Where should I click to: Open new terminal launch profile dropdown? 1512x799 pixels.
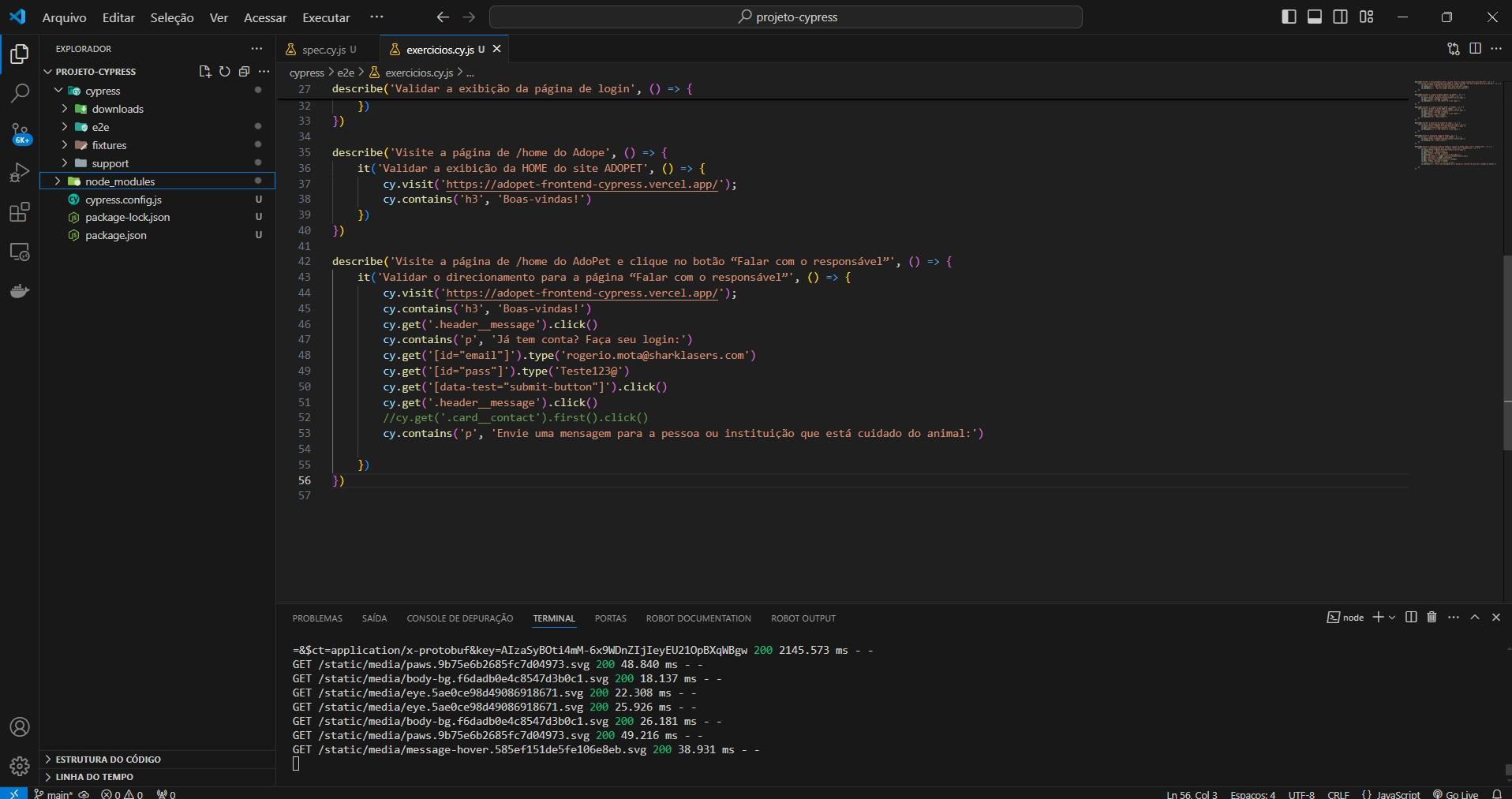[1392, 618]
